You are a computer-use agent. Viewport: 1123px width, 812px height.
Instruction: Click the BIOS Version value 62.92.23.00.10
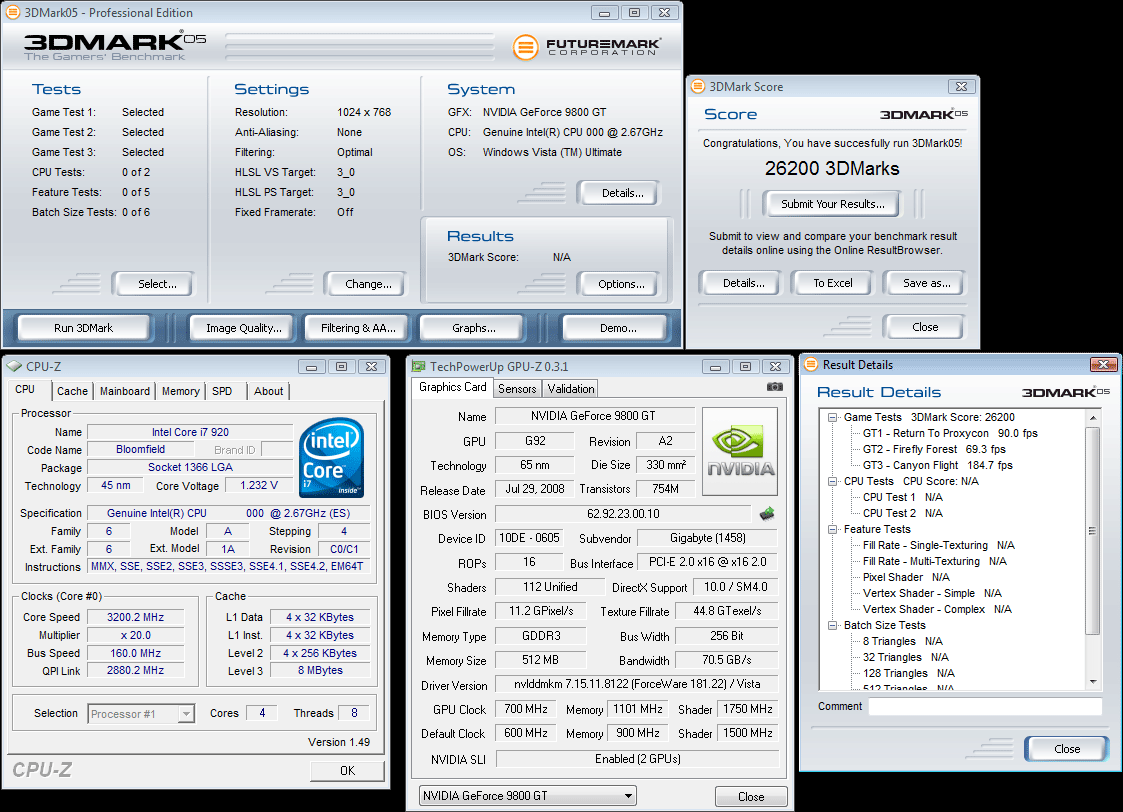pos(623,514)
